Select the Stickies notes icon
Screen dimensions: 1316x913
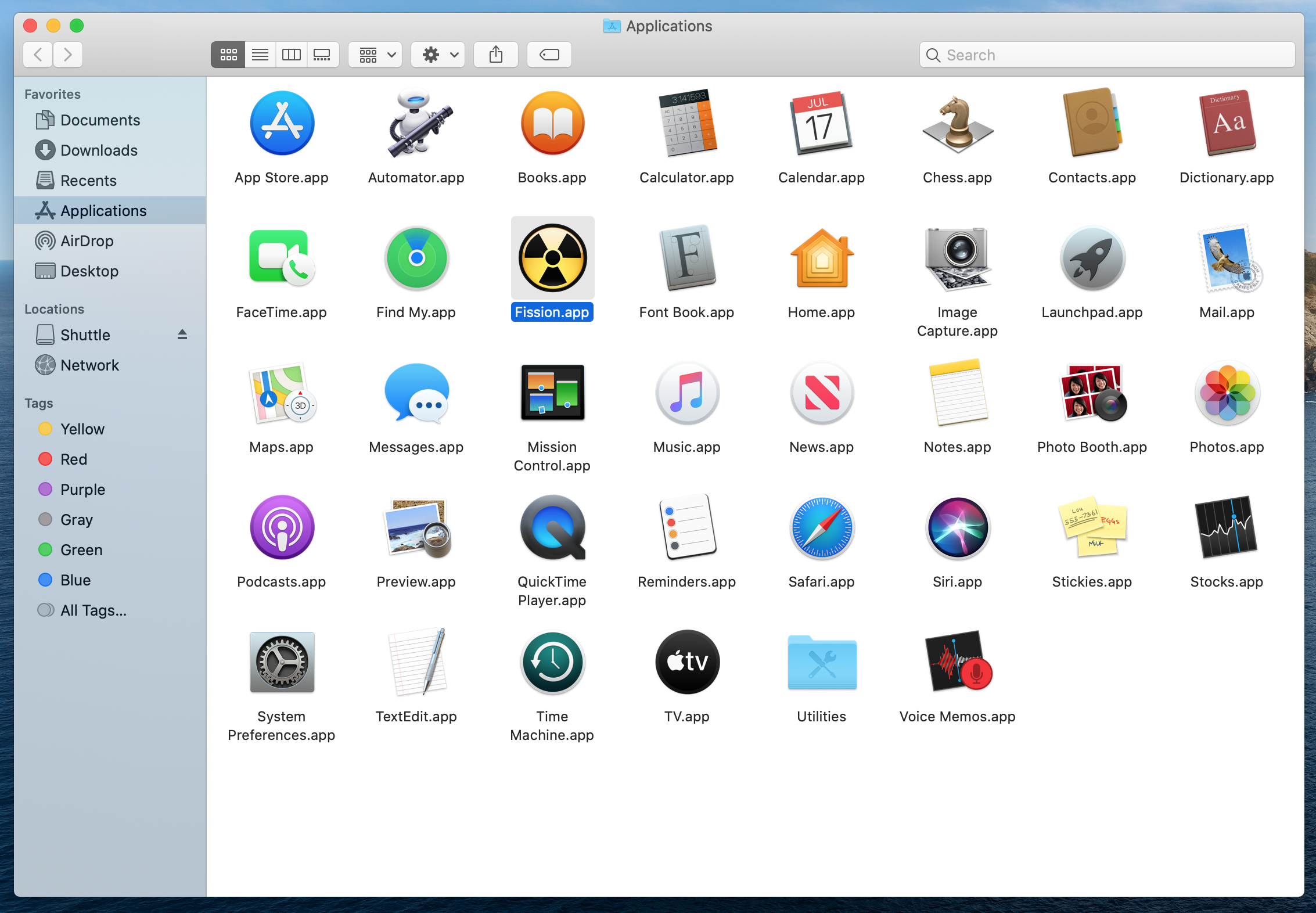pyautogui.click(x=1092, y=527)
